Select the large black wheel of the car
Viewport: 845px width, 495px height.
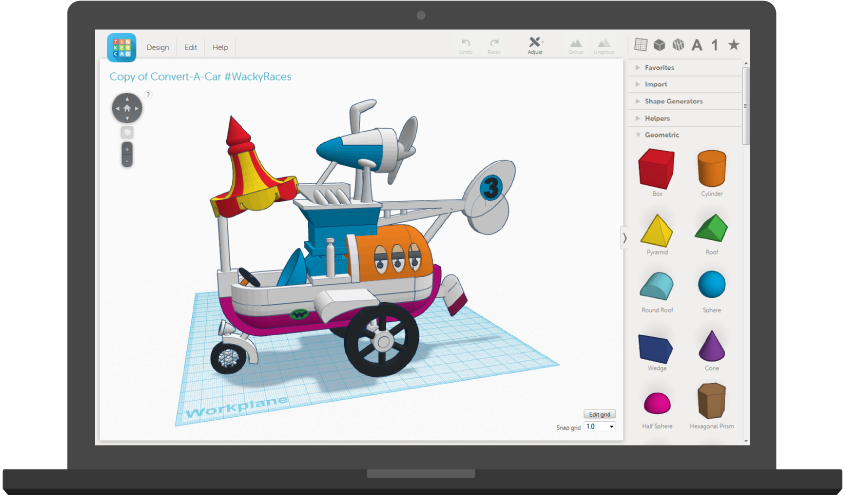[x=382, y=339]
